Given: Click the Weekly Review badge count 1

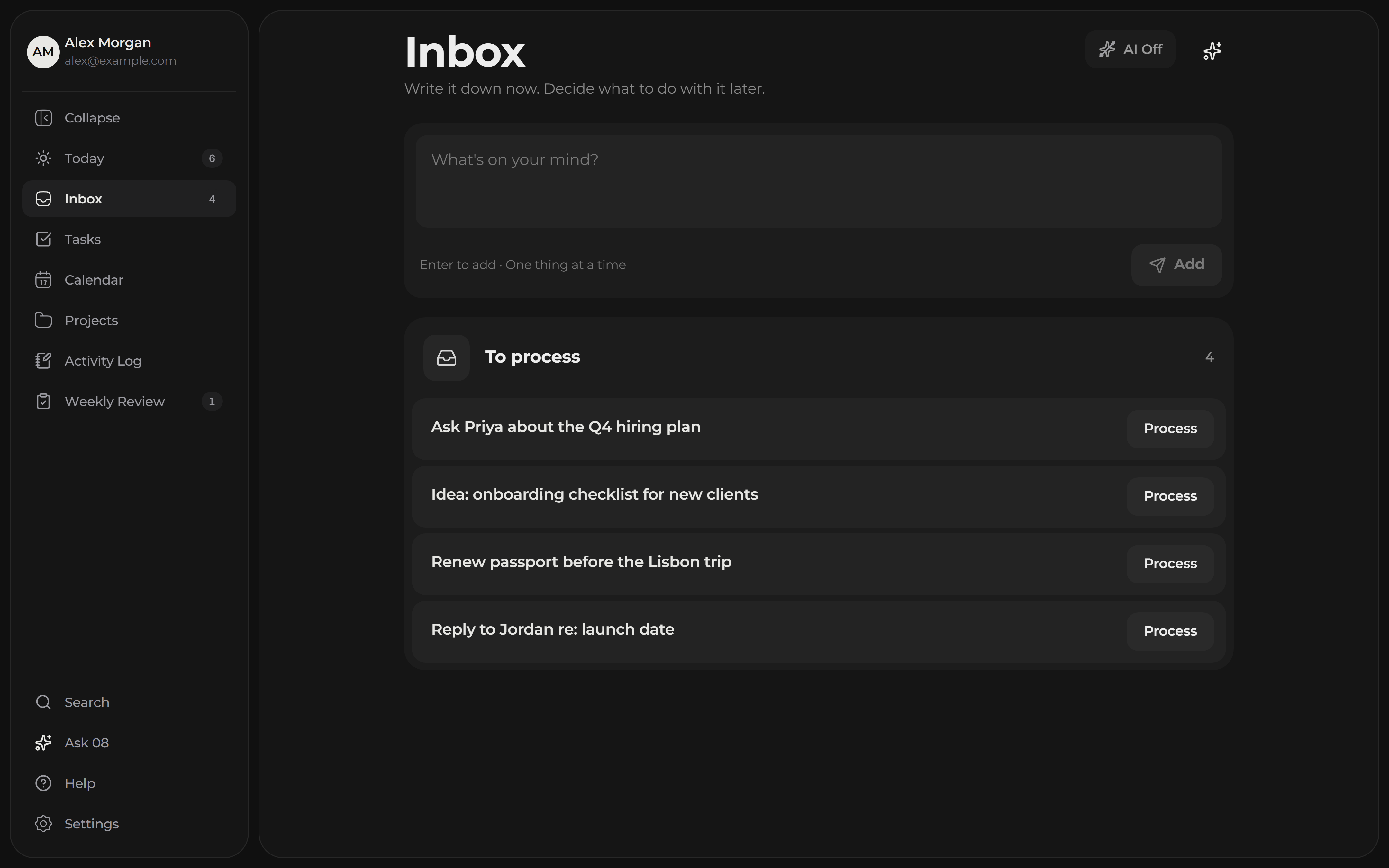Looking at the screenshot, I should (x=212, y=401).
